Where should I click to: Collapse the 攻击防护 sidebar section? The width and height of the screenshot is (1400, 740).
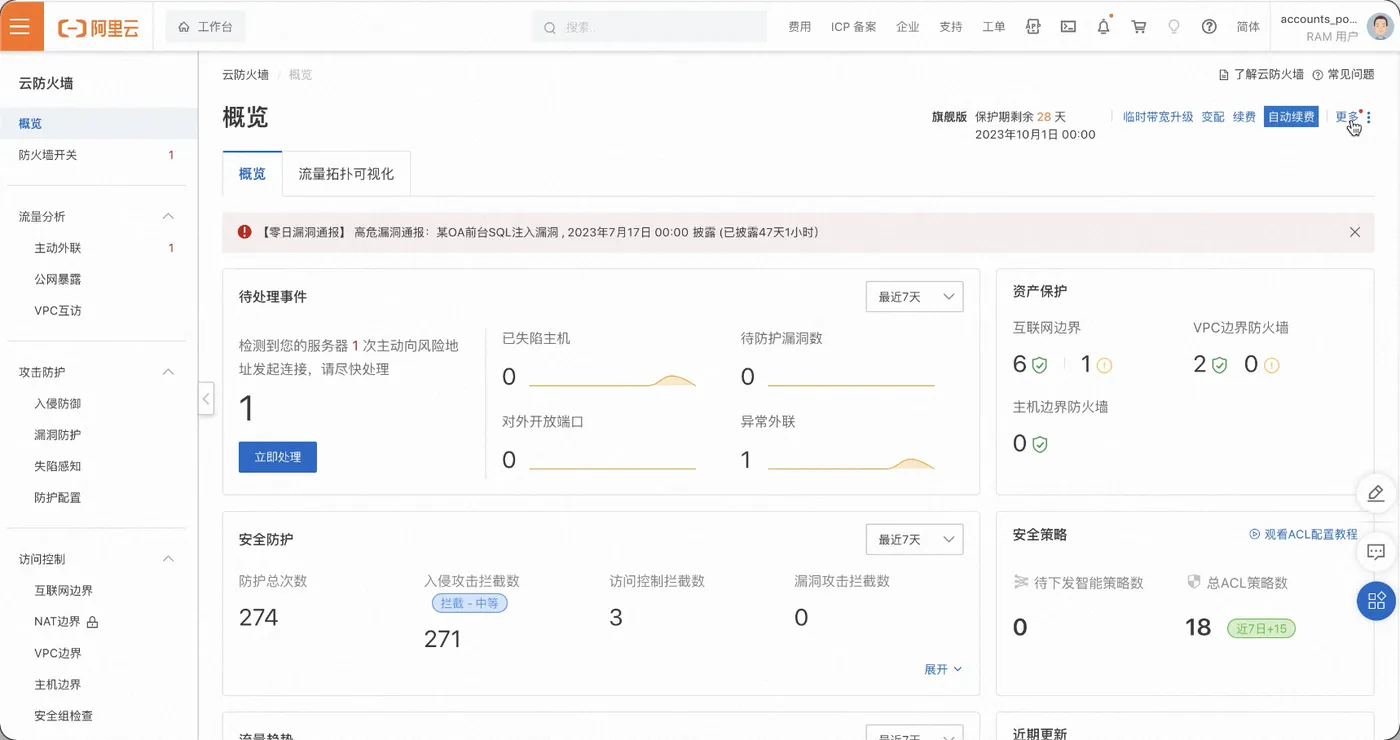point(168,372)
